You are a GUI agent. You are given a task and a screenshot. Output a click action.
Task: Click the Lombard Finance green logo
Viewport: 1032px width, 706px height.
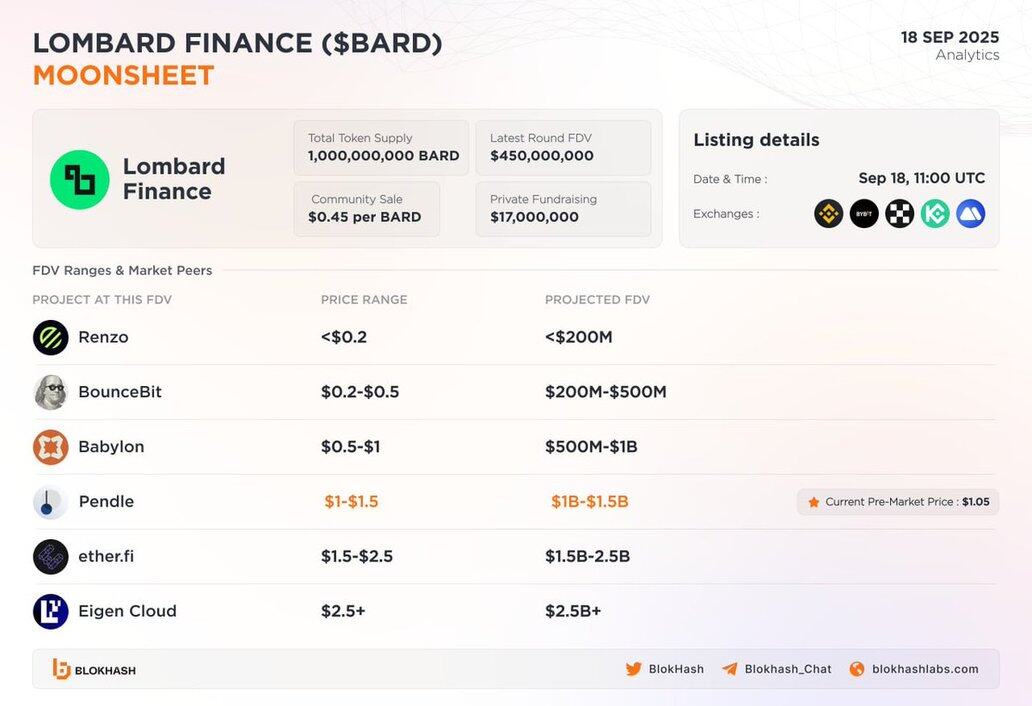[80, 180]
